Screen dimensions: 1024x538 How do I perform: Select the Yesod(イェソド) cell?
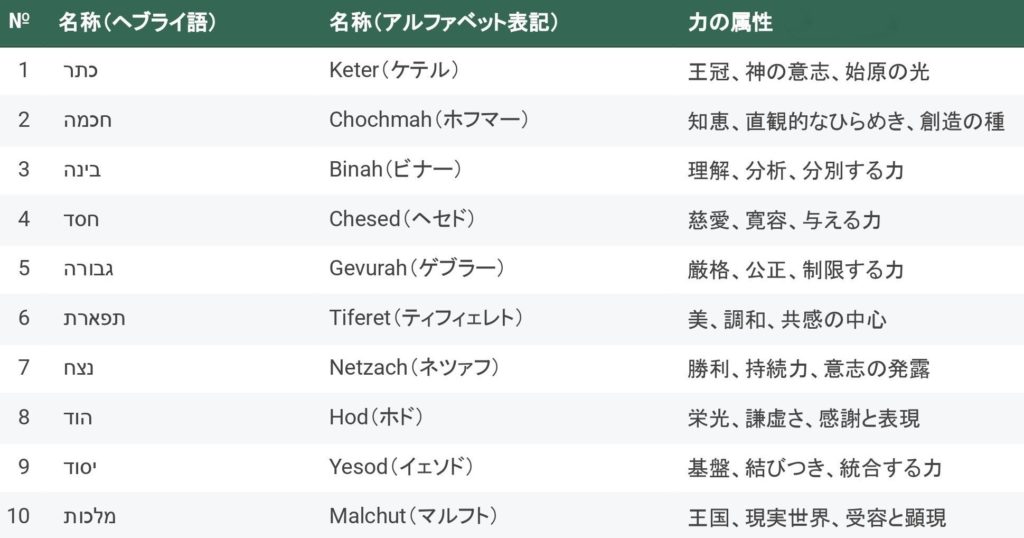(x=402, y=468)
